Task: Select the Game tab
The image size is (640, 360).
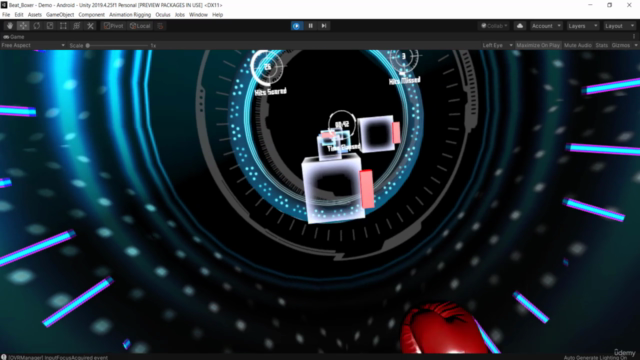Action: (x=14, y=37)
